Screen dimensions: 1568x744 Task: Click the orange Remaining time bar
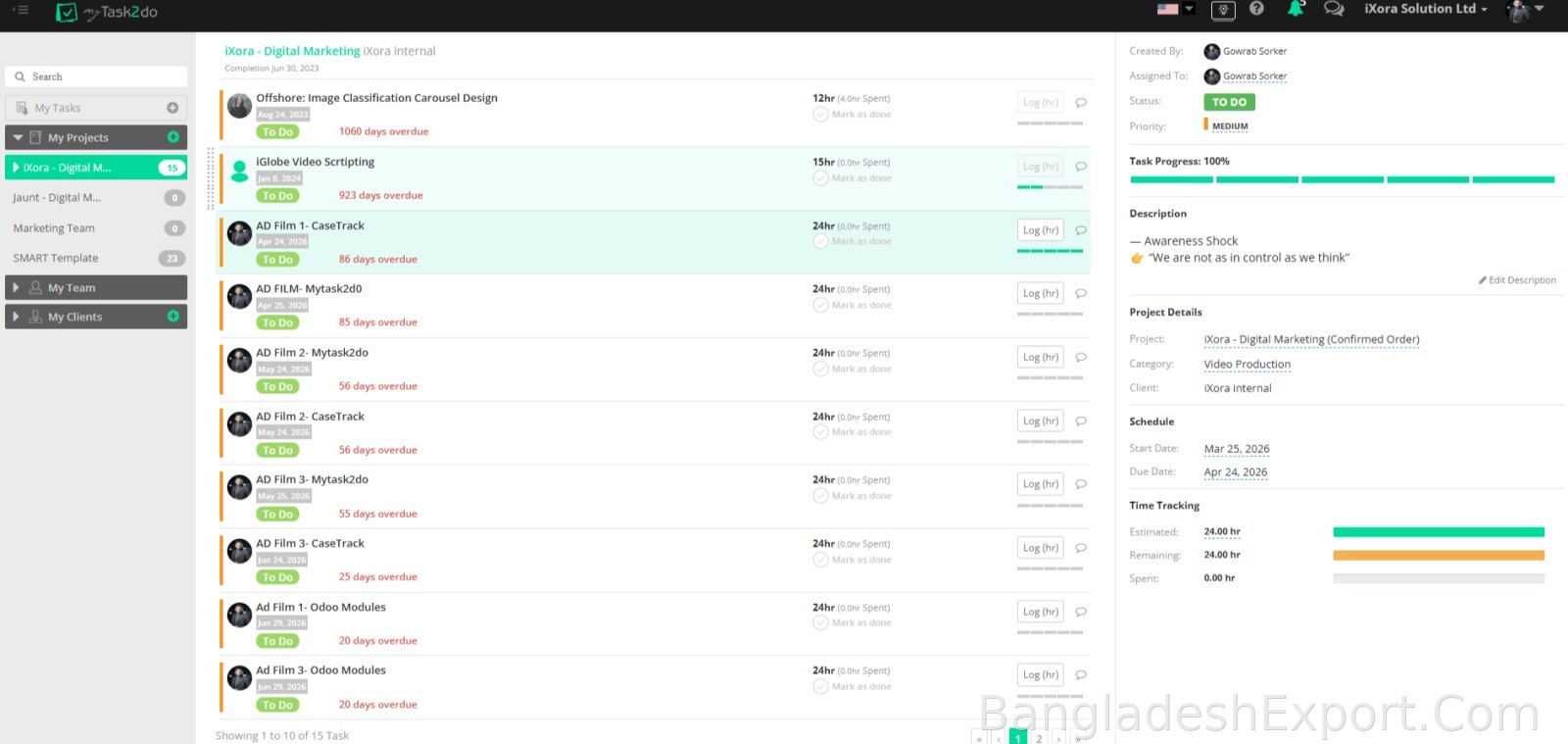point(1439,555)
